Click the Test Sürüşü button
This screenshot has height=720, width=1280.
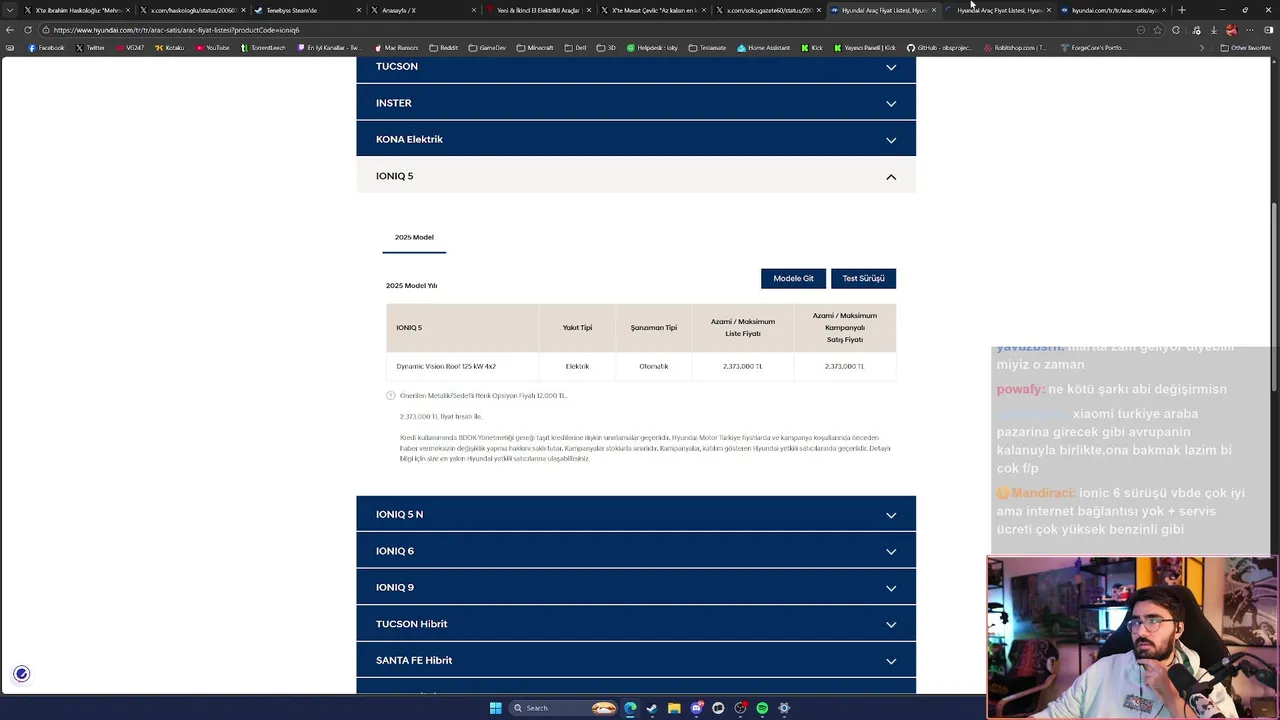pos(863,278)
